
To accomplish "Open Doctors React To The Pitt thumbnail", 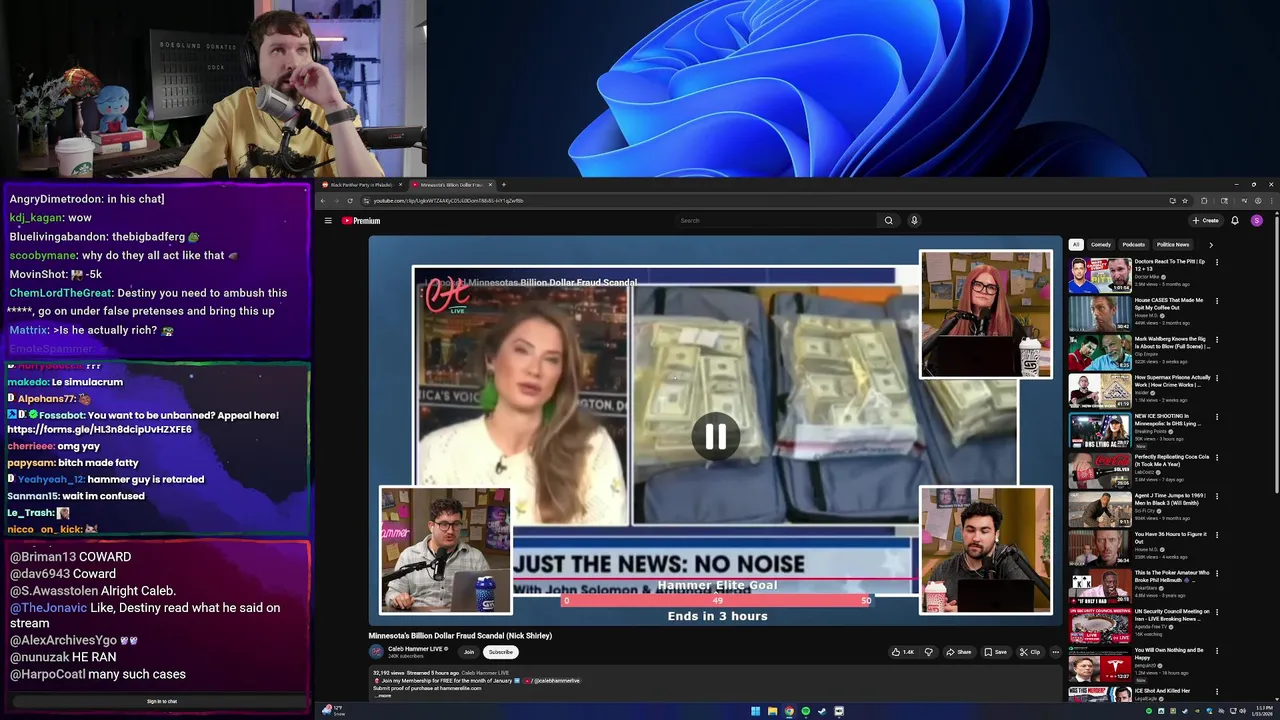I will pos(1100,275).
